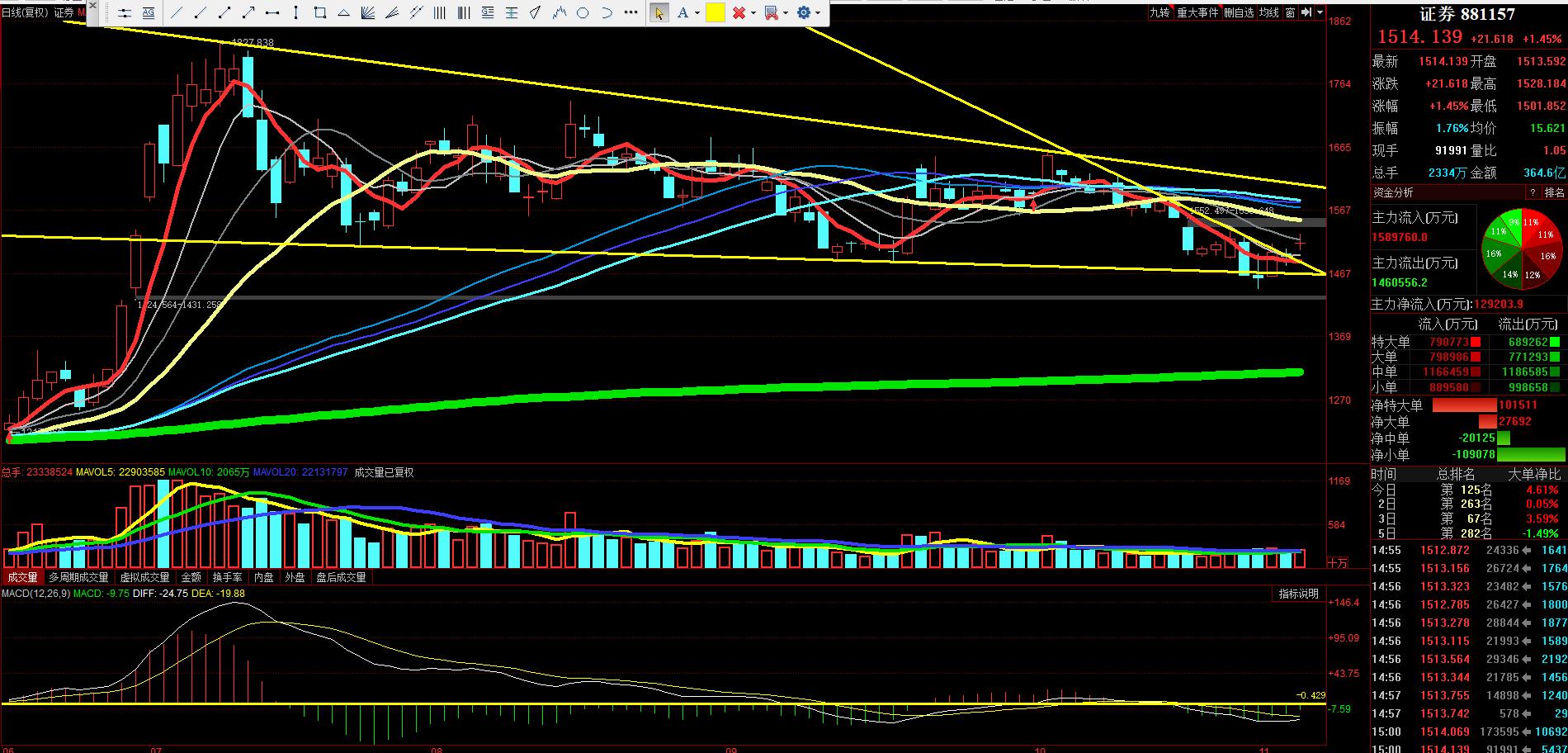Image resolution: width=1568 pixels, height=753 pixels.
Task: Select the line segment with endpoint tool
Action: (201, 13)
